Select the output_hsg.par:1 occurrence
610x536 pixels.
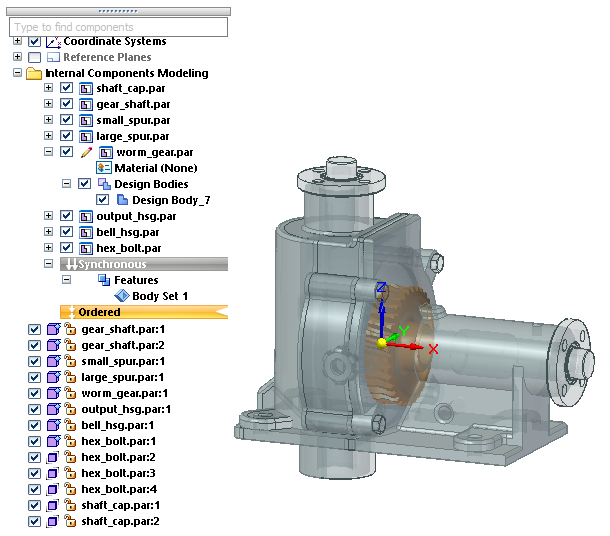(x=126, y=409)
